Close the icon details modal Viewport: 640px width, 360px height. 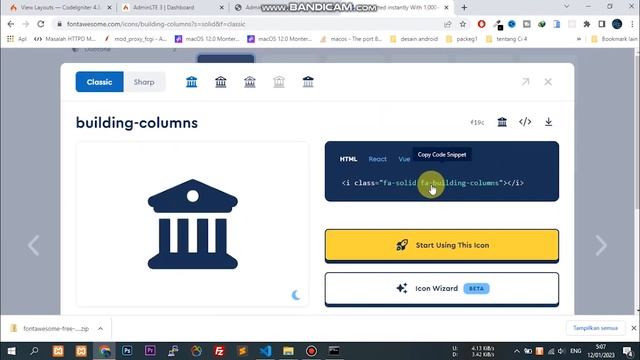tap(548, 82)
